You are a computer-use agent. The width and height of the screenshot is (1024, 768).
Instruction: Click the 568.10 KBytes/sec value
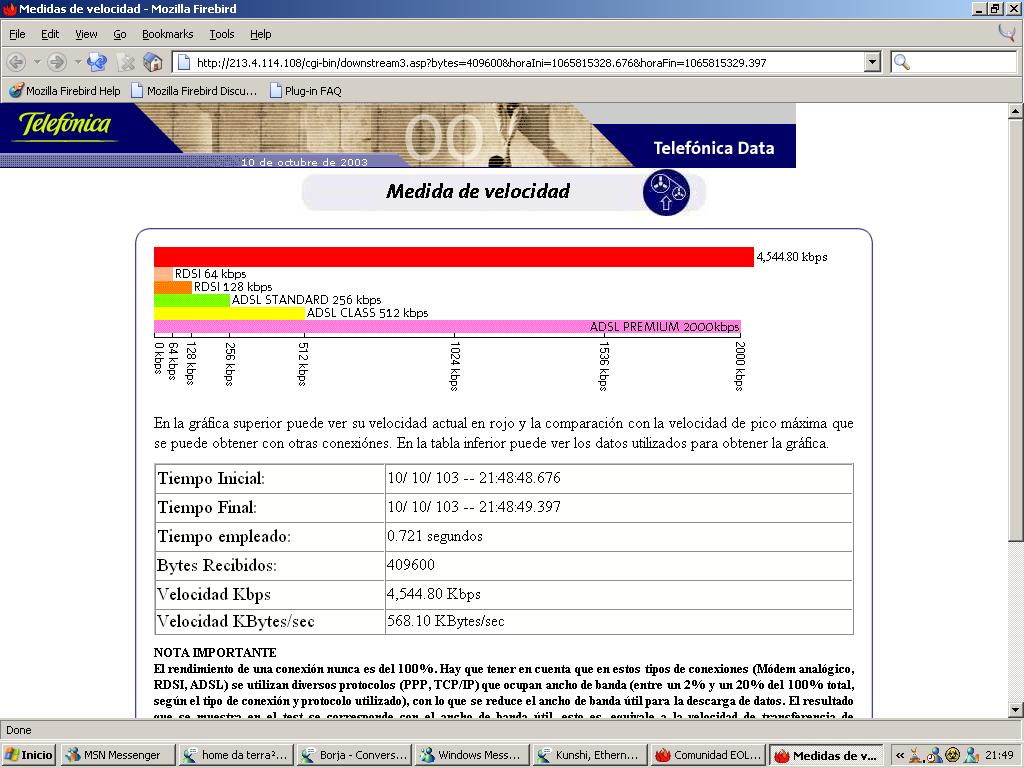445,621
